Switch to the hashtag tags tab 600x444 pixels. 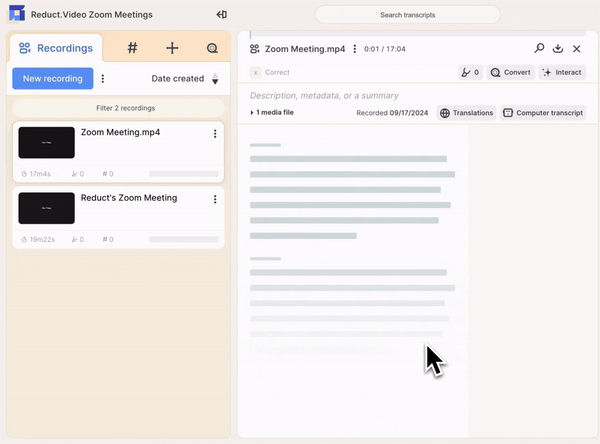(x=132, y=48)
